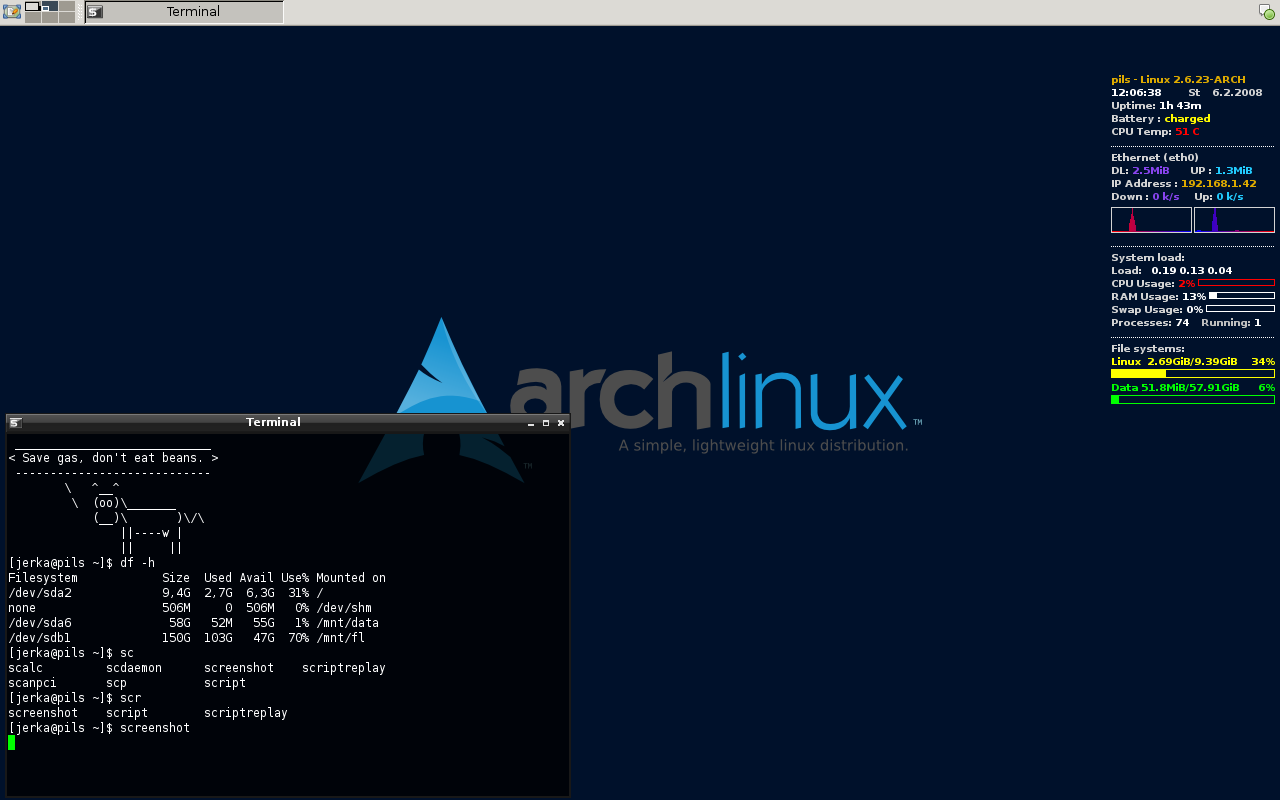Image resolution: width=1280 pixels, height=800 pixels.
Task: Click the 'Ethernet (eth0)' heading
Action: tap(1154, 158)
